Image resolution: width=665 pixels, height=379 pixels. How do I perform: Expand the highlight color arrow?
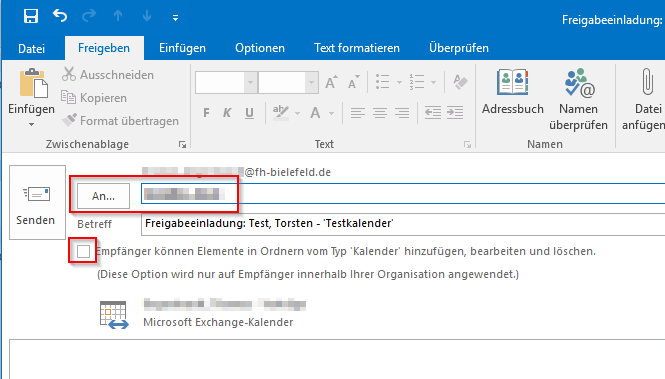tap(297, 113)
